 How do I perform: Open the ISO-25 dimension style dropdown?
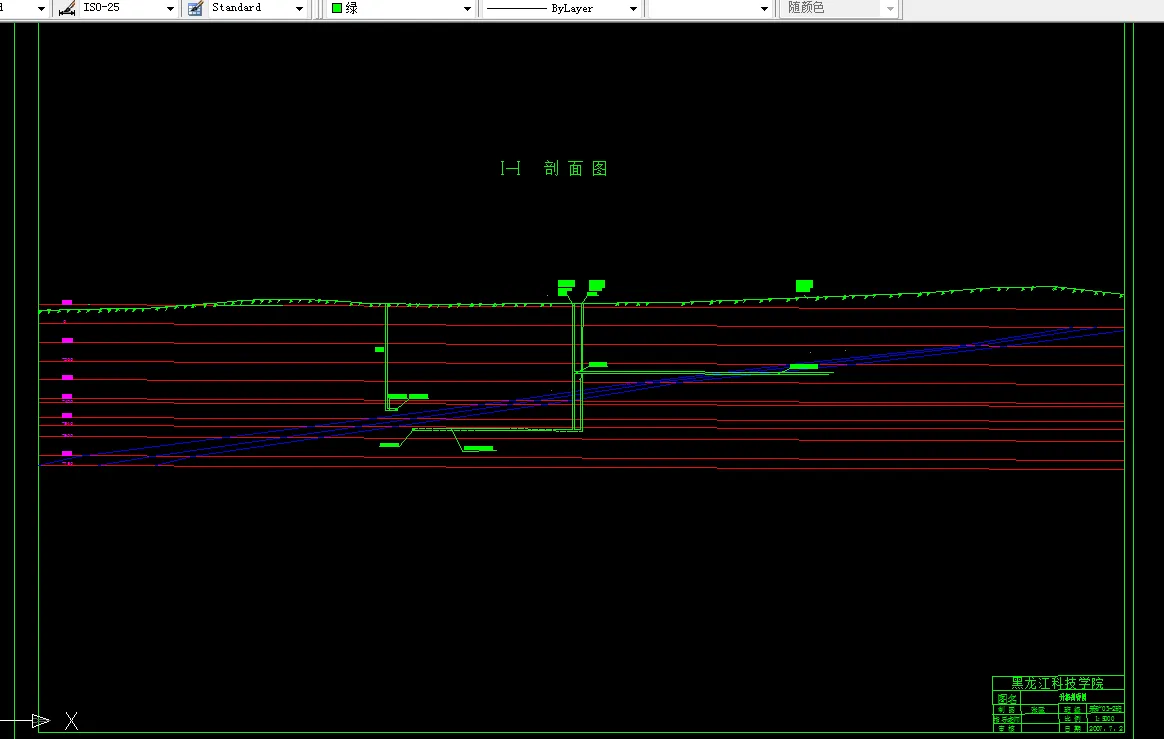(x=170, y=9)
